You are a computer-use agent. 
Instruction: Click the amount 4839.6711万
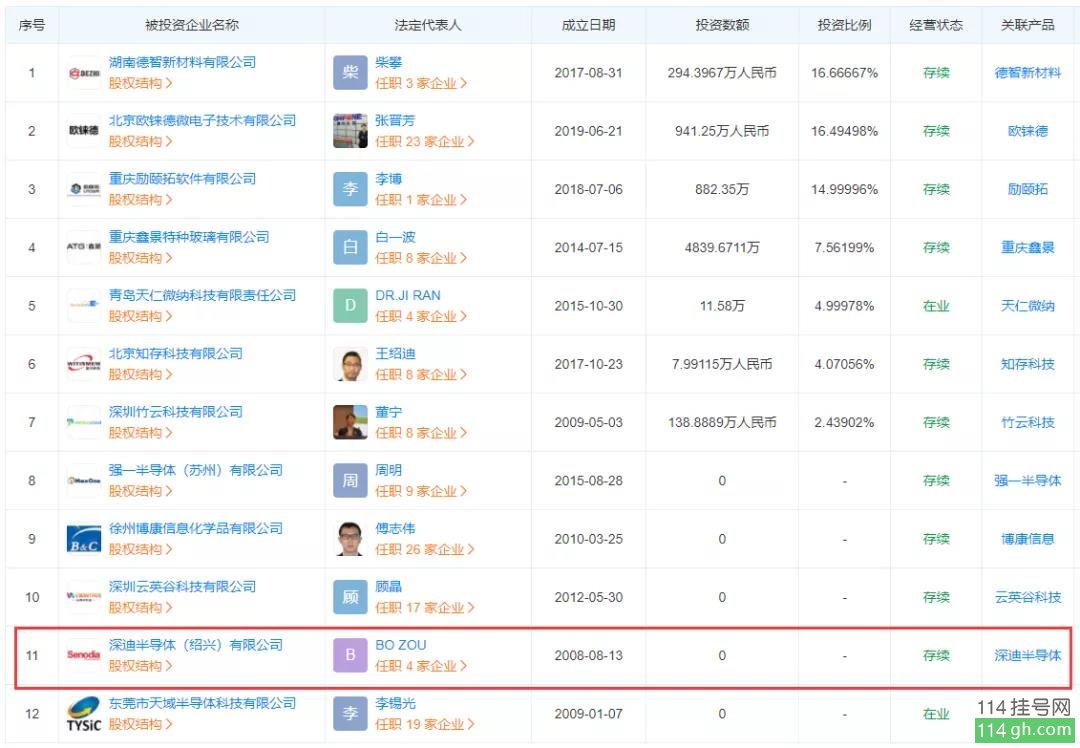[722, 247]
